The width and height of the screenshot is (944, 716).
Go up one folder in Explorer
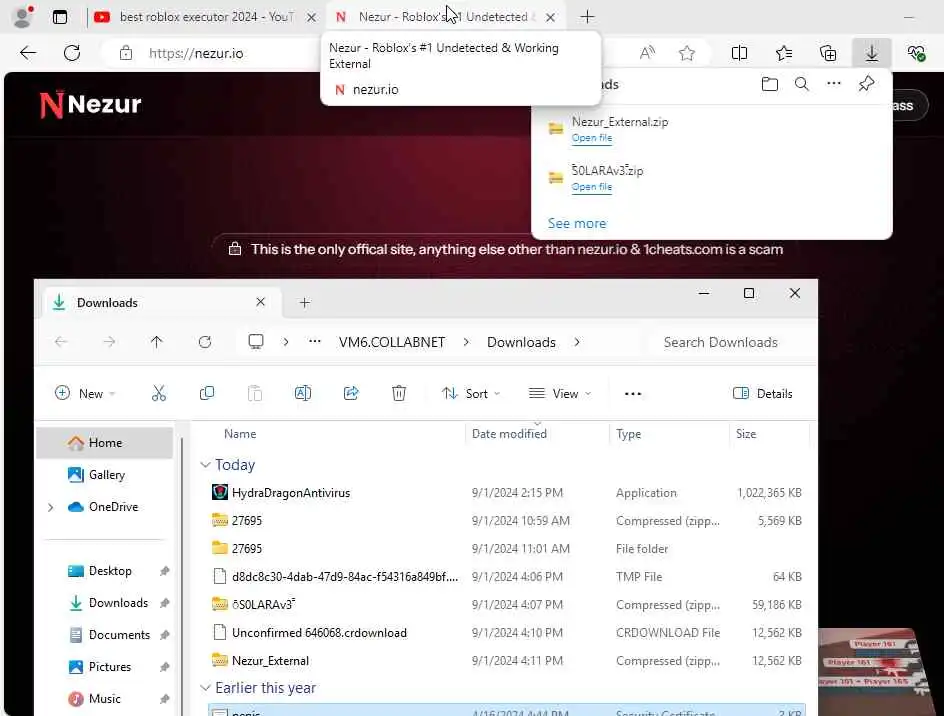coord(157,342)
